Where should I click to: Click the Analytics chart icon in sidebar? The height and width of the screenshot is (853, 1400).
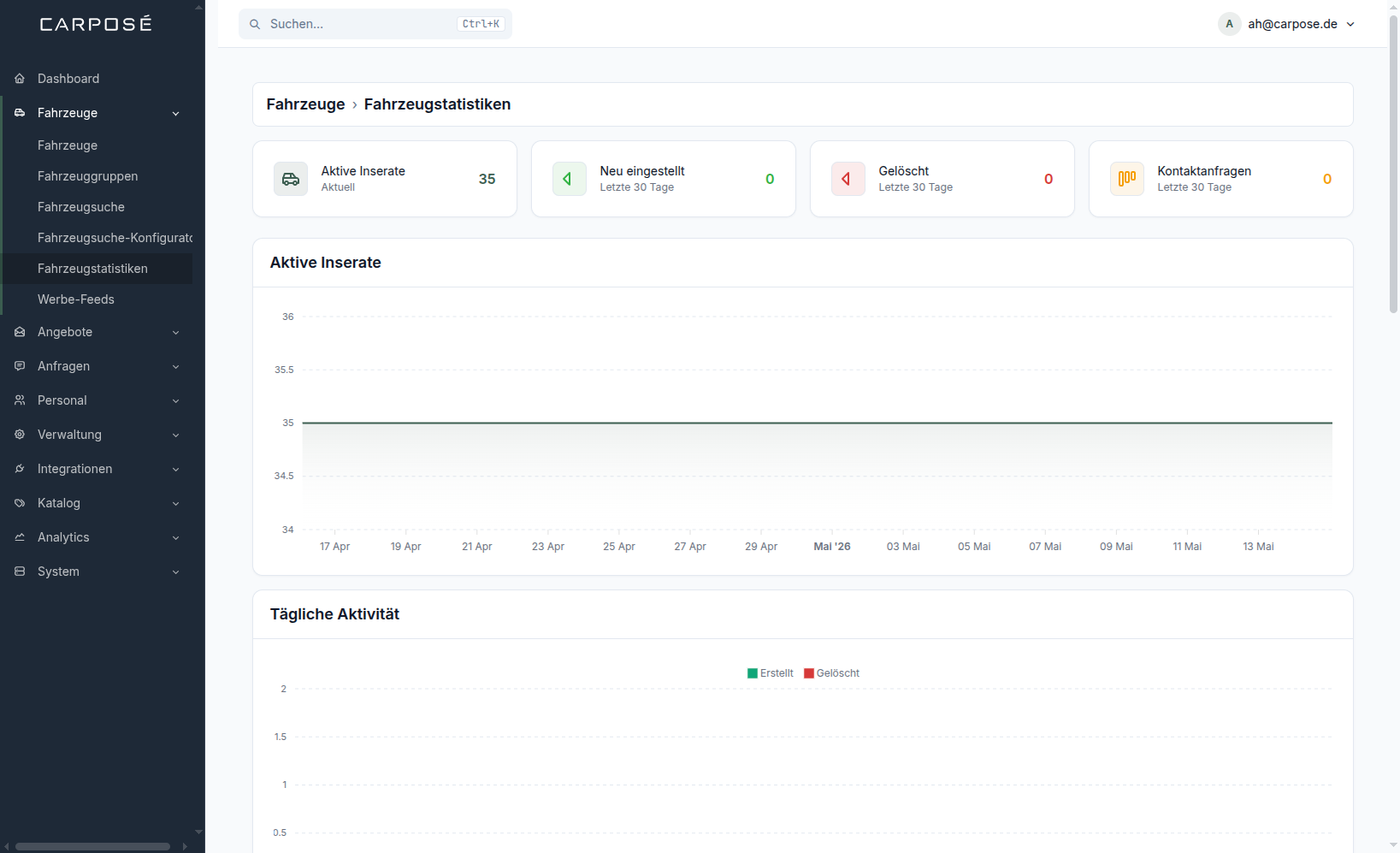click(20, 537)
